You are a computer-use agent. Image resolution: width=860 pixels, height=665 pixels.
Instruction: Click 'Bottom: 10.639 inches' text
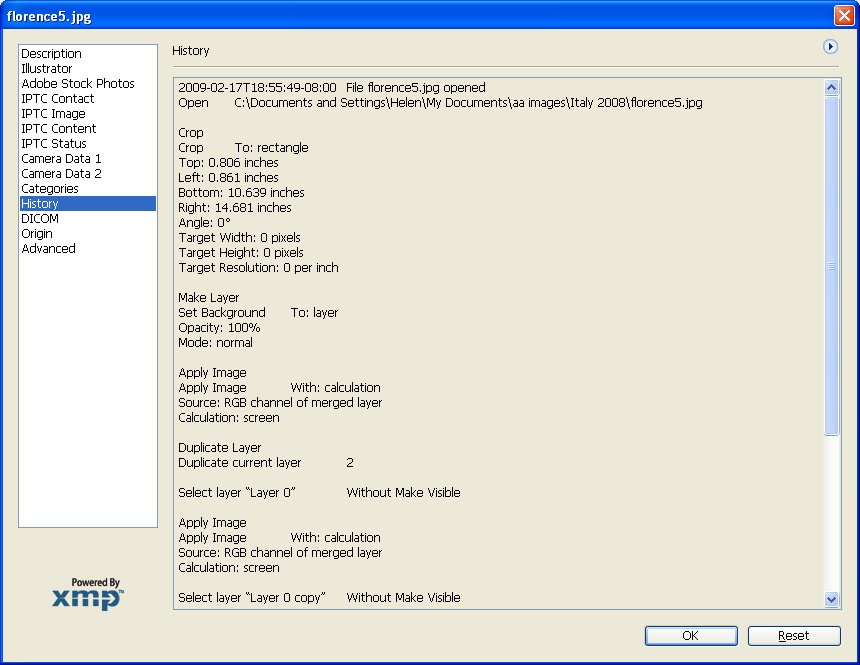click(x=241, y=193)
